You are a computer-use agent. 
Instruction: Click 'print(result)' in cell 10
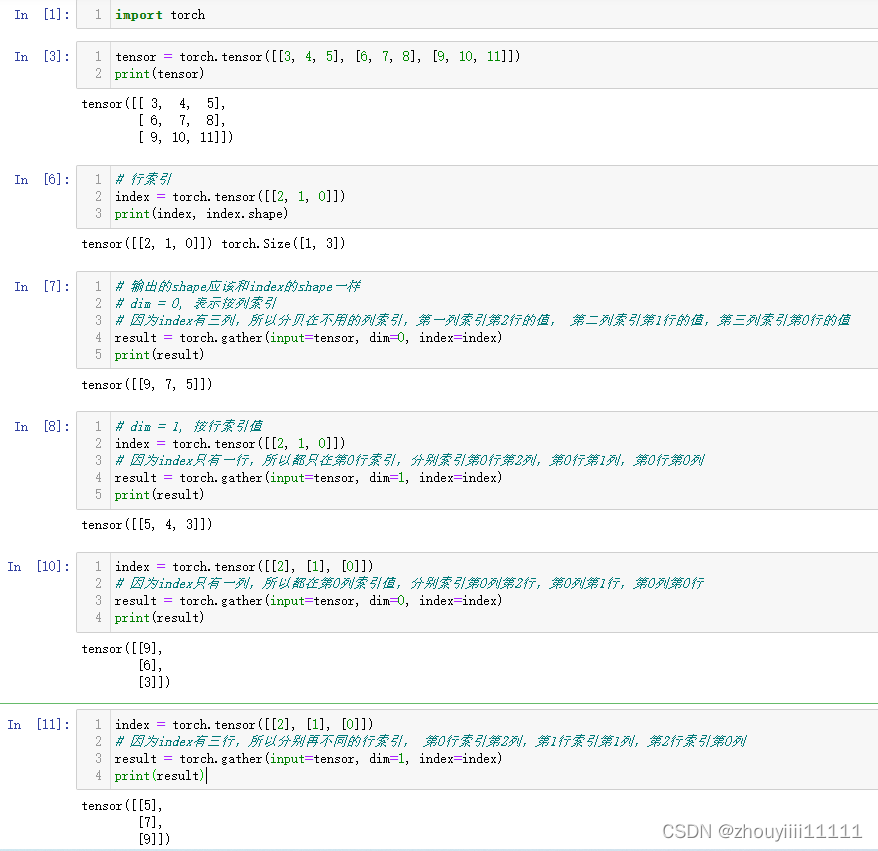[159, 618]
